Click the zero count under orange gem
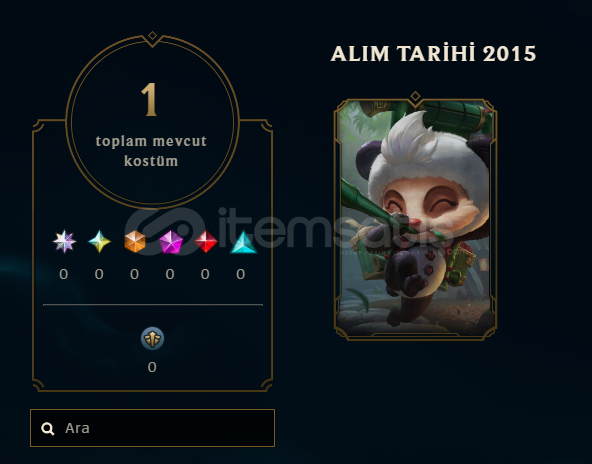 click(134, 274)
